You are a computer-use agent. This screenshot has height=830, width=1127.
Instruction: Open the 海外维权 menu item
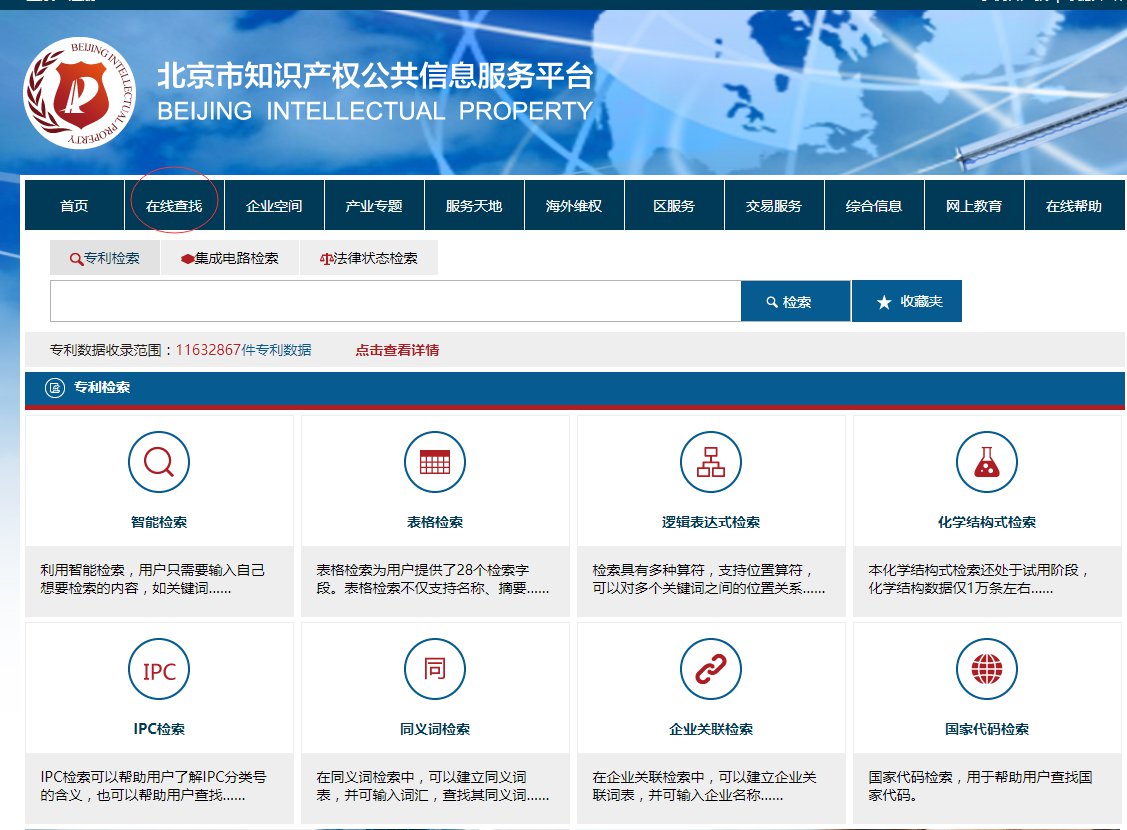[x=574, y=206]
